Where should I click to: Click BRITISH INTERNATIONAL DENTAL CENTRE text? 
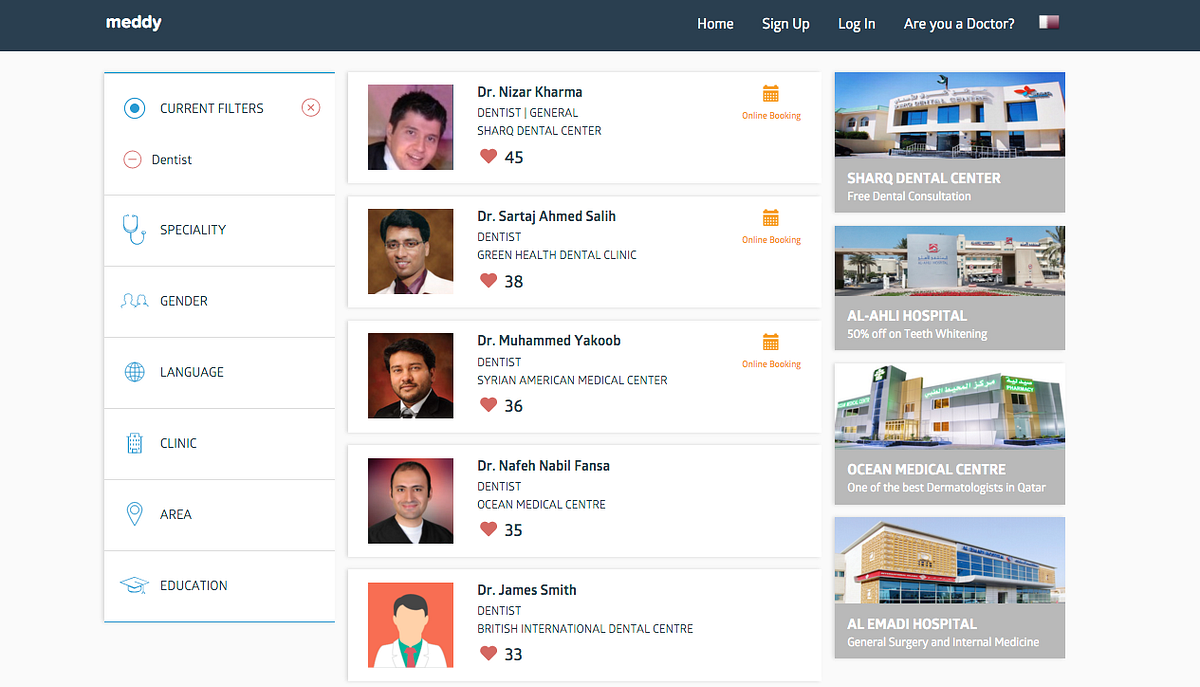coord(585,629)
